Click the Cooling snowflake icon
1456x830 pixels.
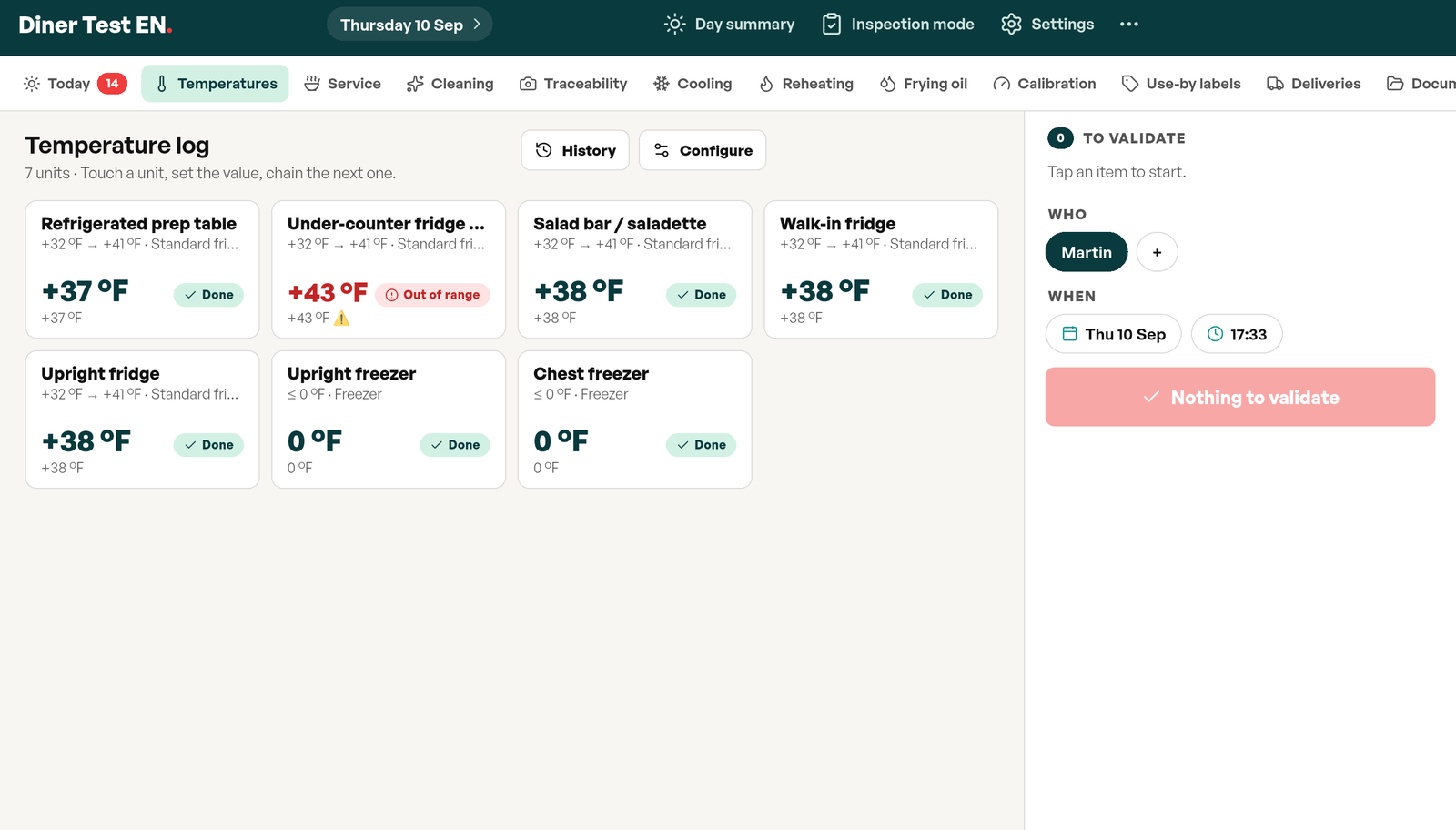coord(662,84)
